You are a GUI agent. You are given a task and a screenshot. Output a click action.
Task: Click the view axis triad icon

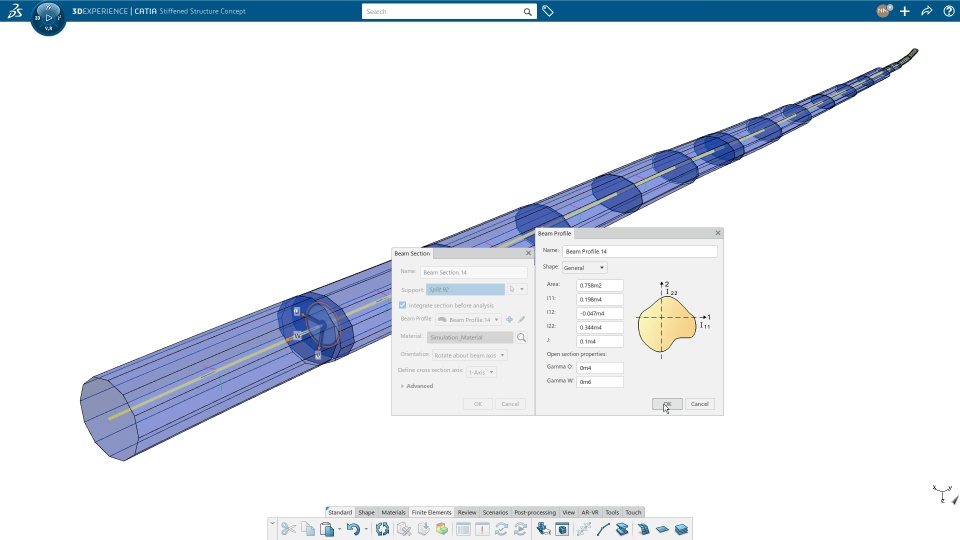coord(943,493)
